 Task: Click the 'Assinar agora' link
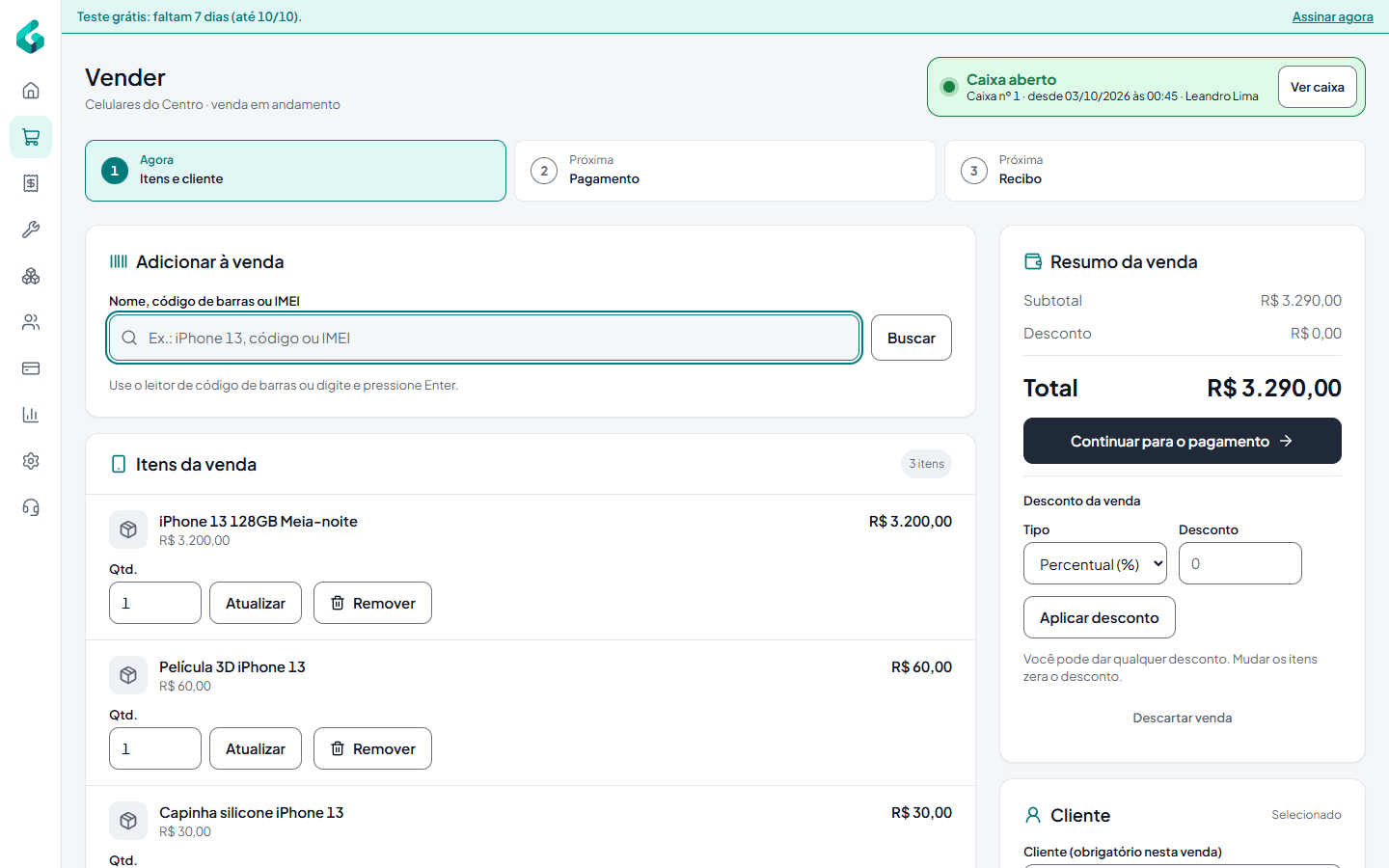[1332, 16]
